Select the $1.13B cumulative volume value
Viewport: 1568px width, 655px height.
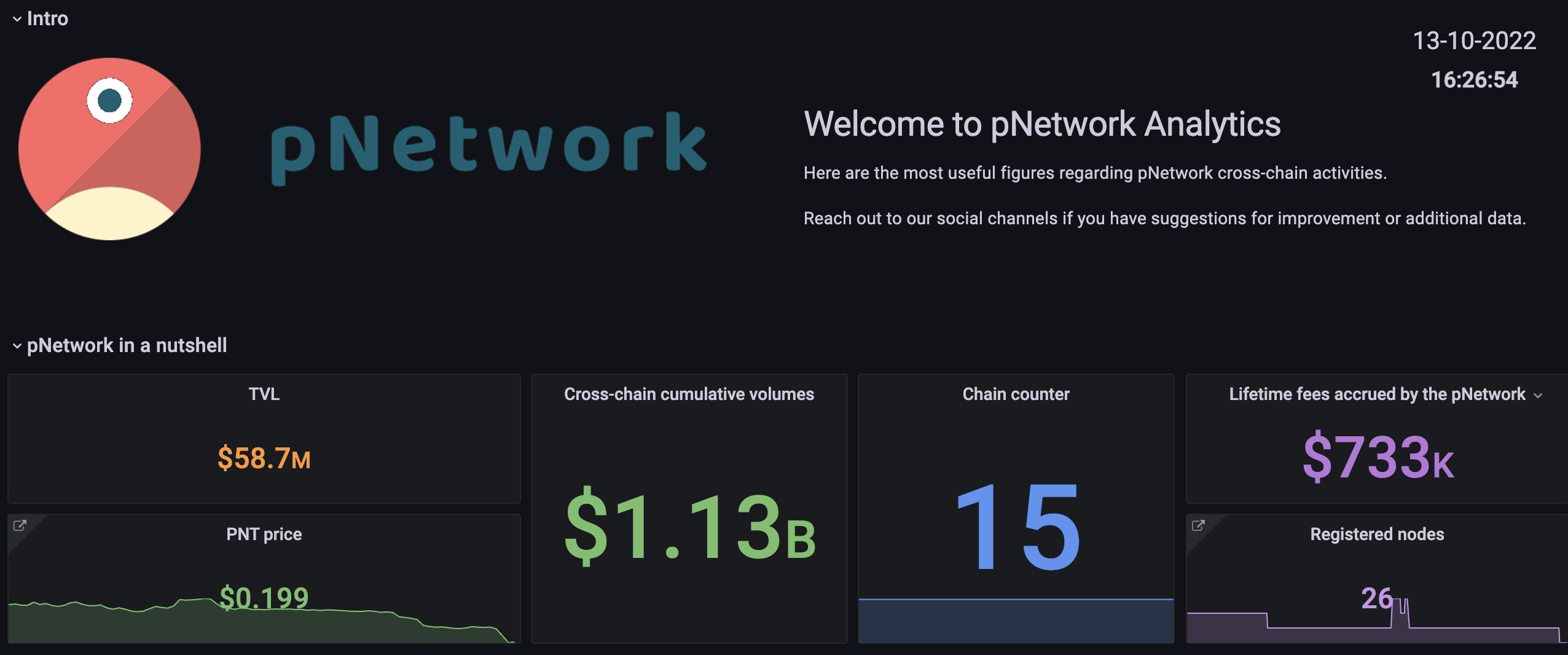pyautogui.click(x=689, y=526)
